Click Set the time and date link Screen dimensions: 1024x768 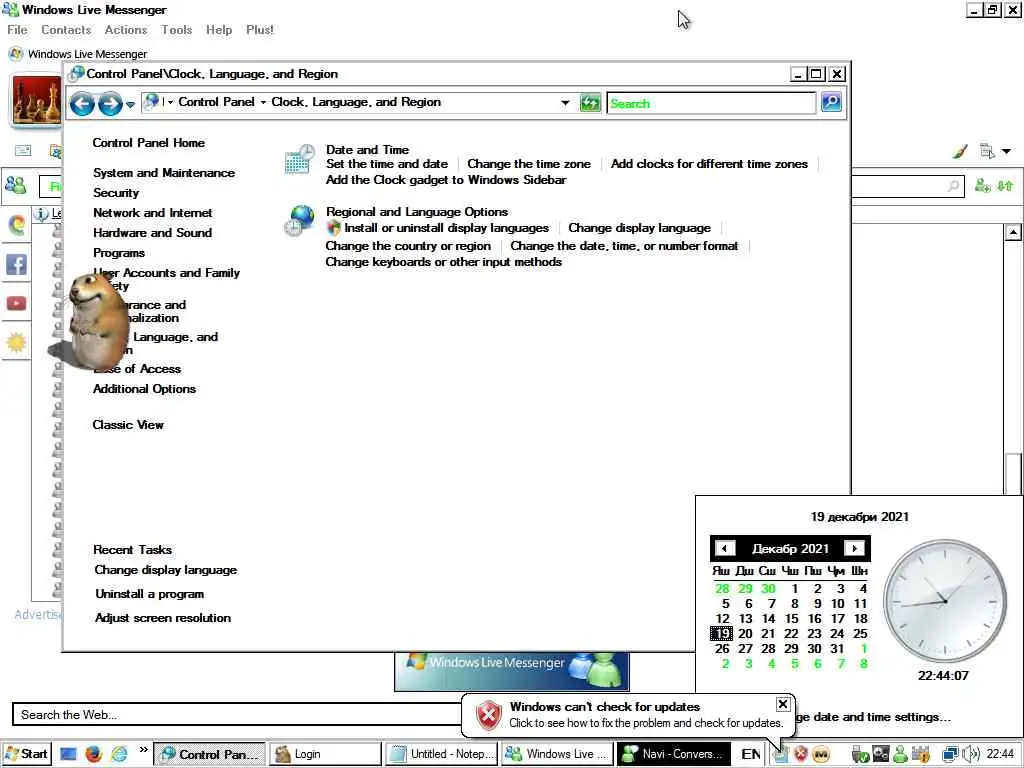387,164
